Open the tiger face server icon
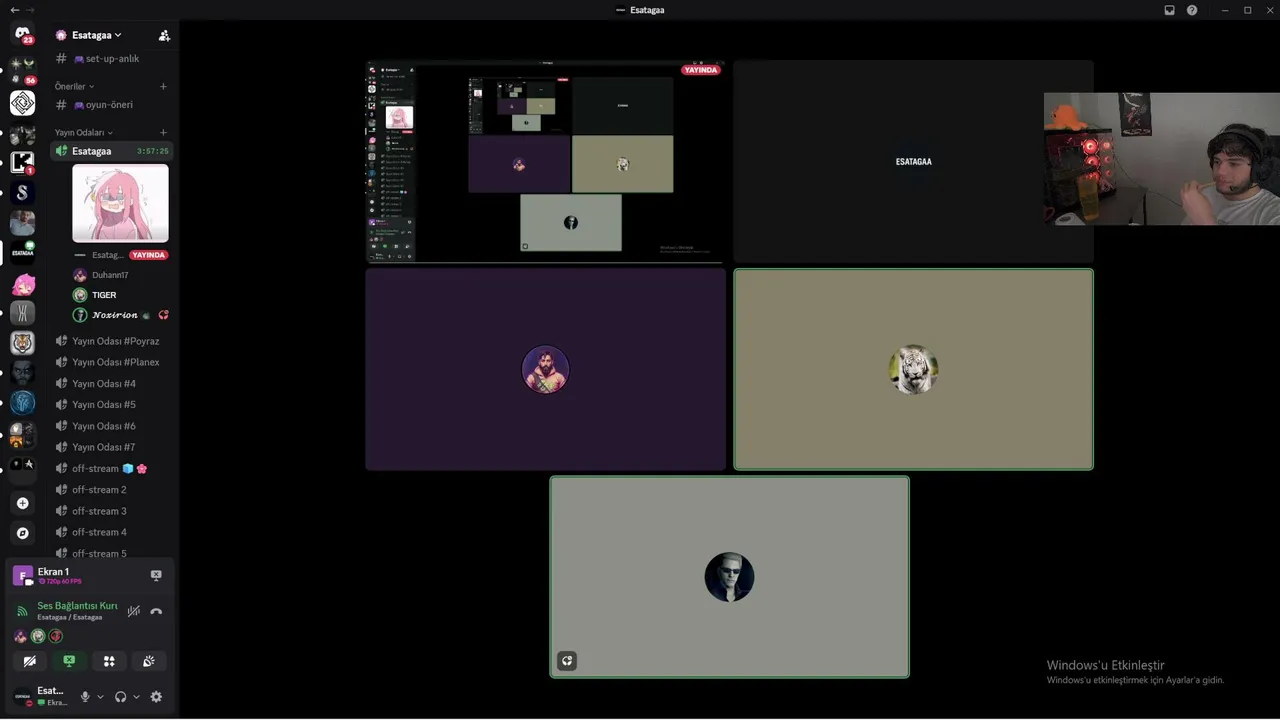Image resolution: width=1280 pixels, height=720 pixels. point(22,343)
